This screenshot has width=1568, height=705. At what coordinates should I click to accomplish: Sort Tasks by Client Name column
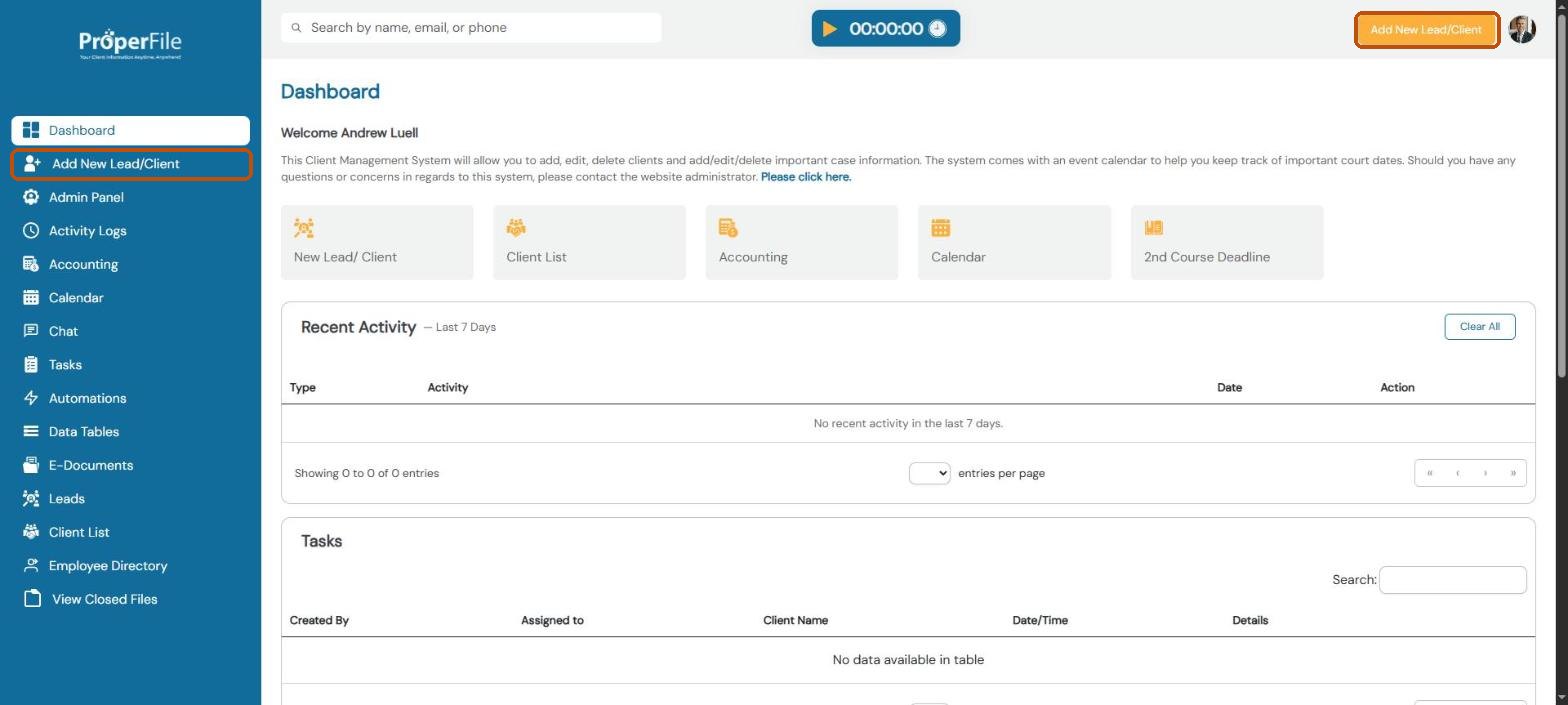[x=795, y=620]
